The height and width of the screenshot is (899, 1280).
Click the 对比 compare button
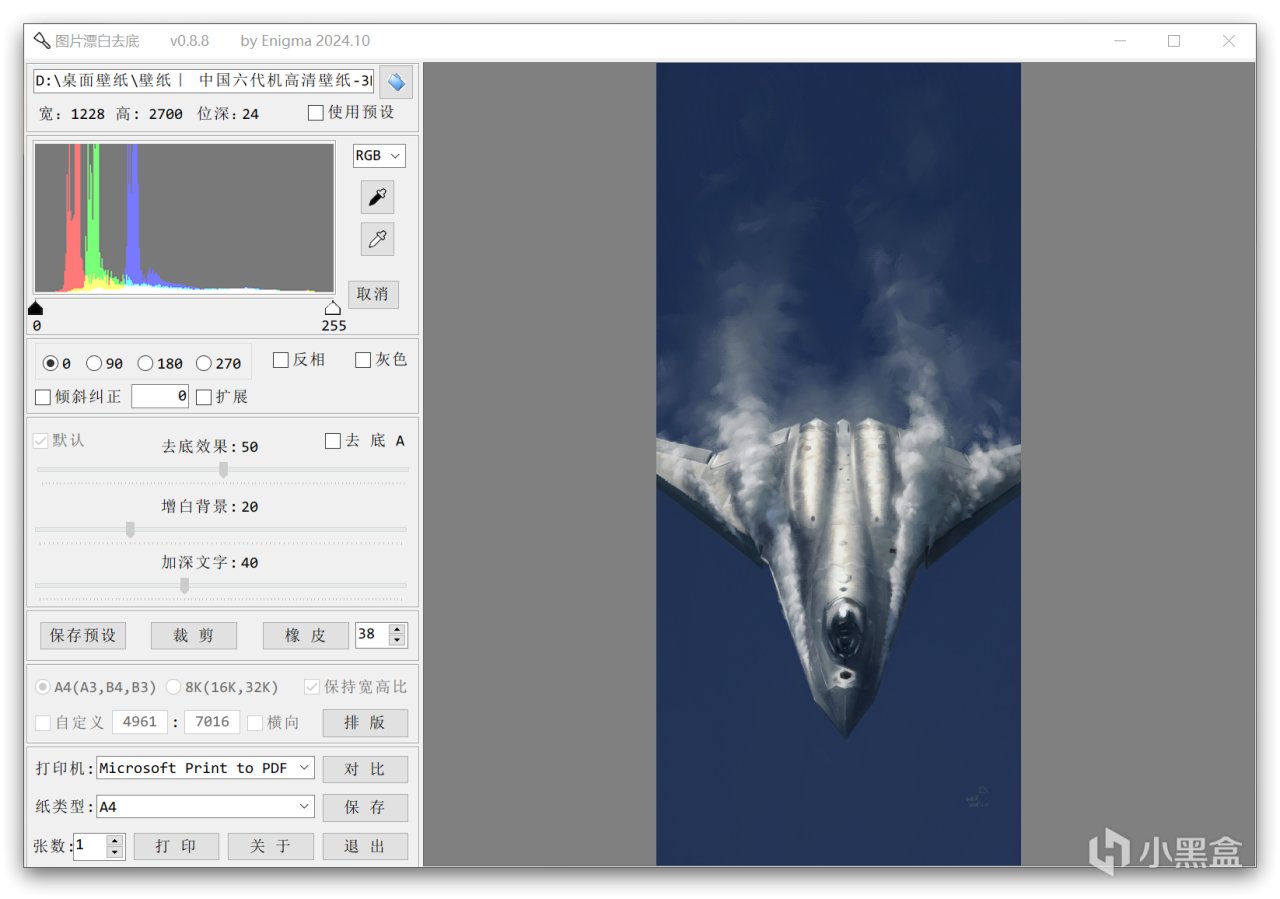(x=364, y=769)
